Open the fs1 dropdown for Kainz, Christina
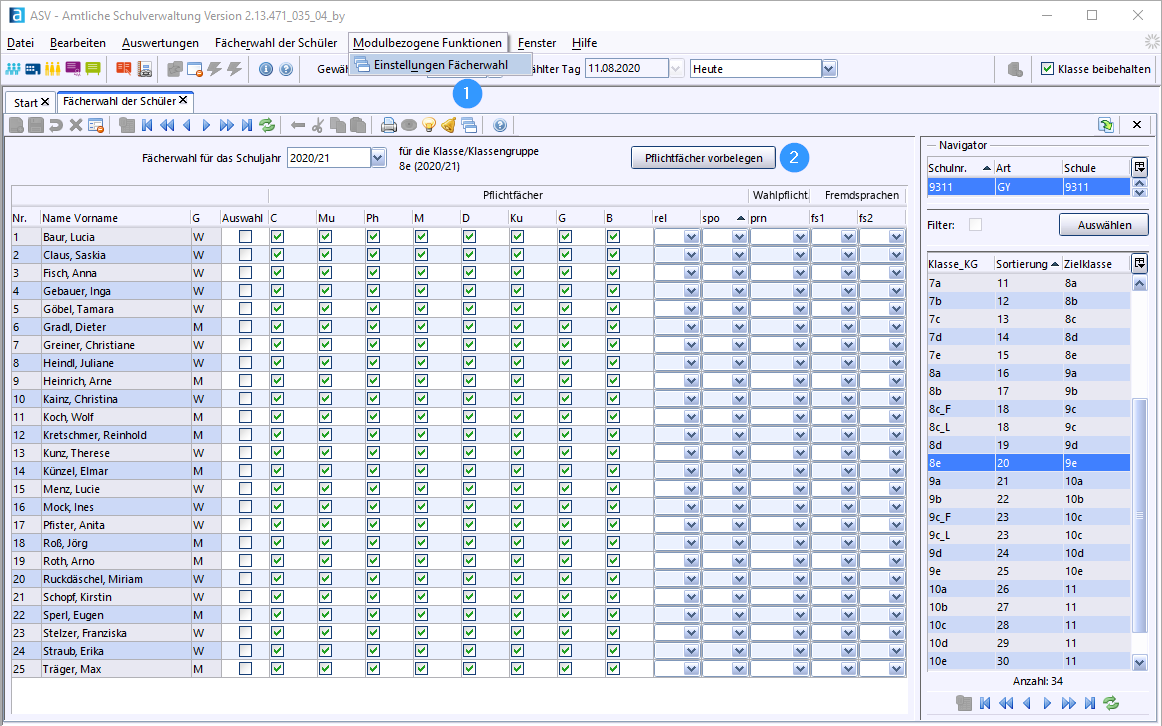The image size is (1162, 726). (849, 399)
